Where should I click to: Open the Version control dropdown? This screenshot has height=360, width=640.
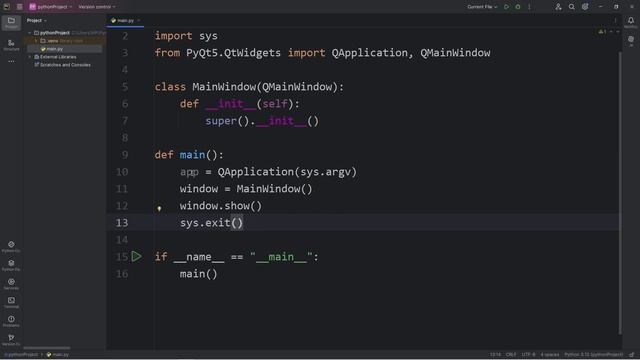(97, 7)
